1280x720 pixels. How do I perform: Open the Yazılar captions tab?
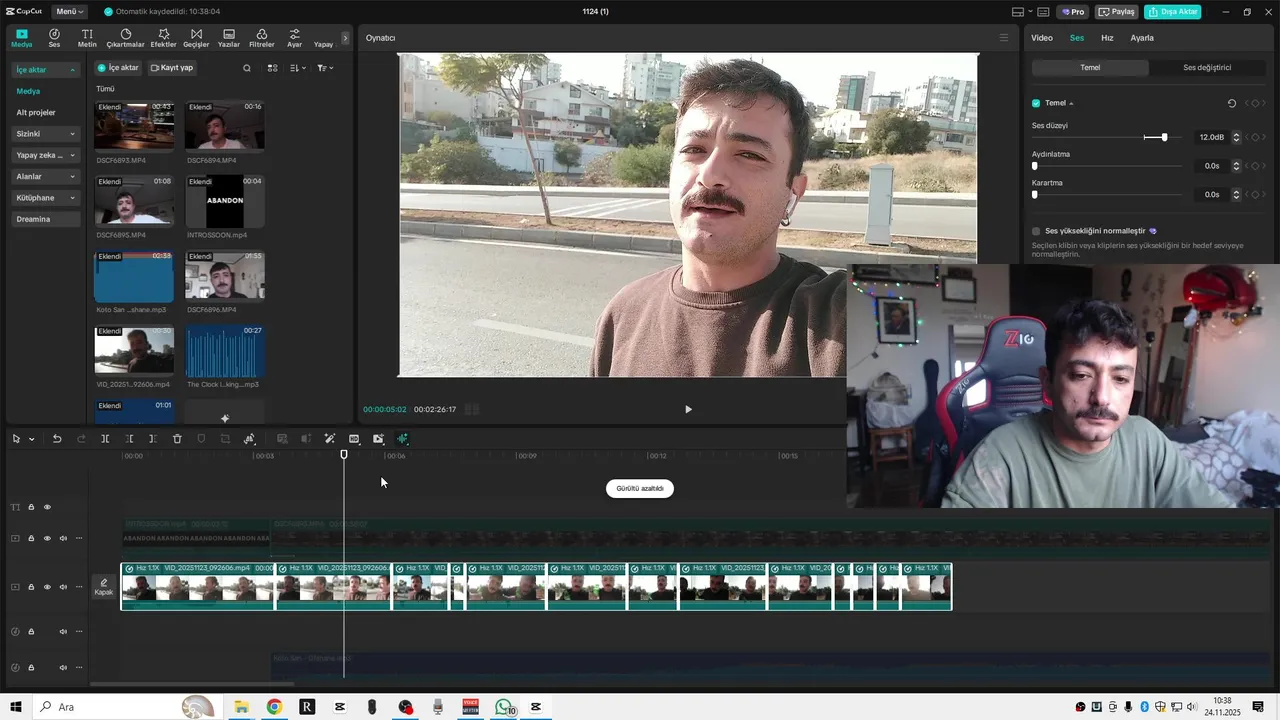tap(229, 38)
